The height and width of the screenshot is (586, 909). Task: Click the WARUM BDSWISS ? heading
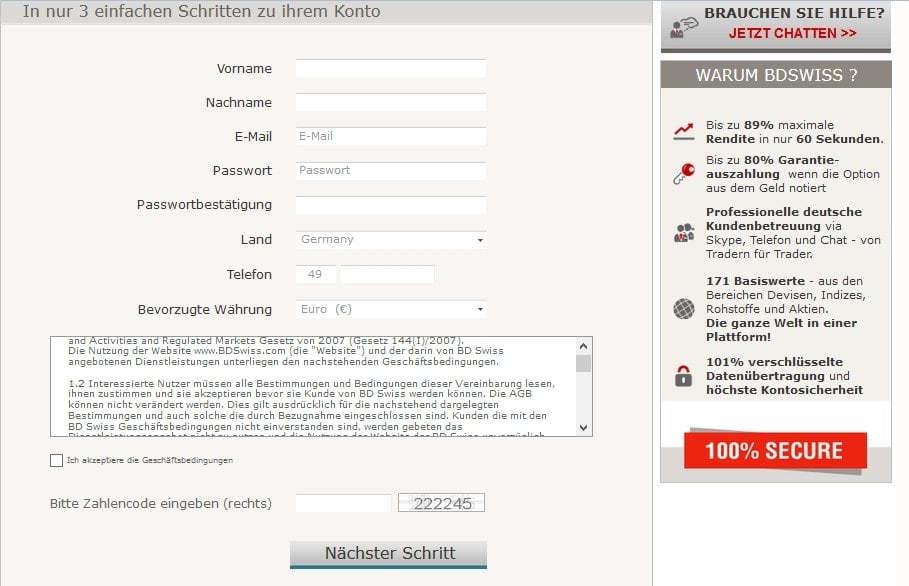coord(776,75)
